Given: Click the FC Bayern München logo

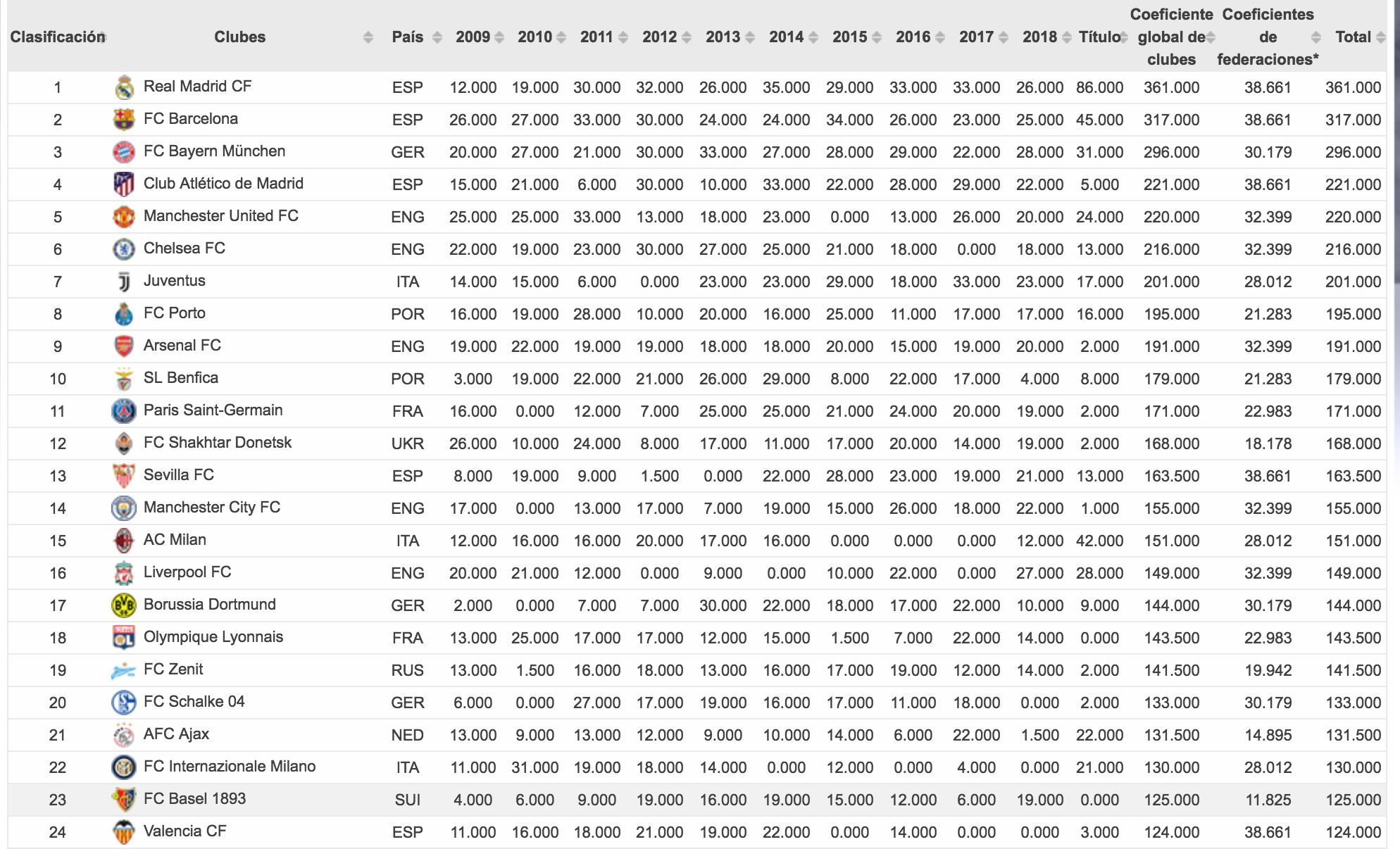Looking at the screenshot, I should click(124, 152).
